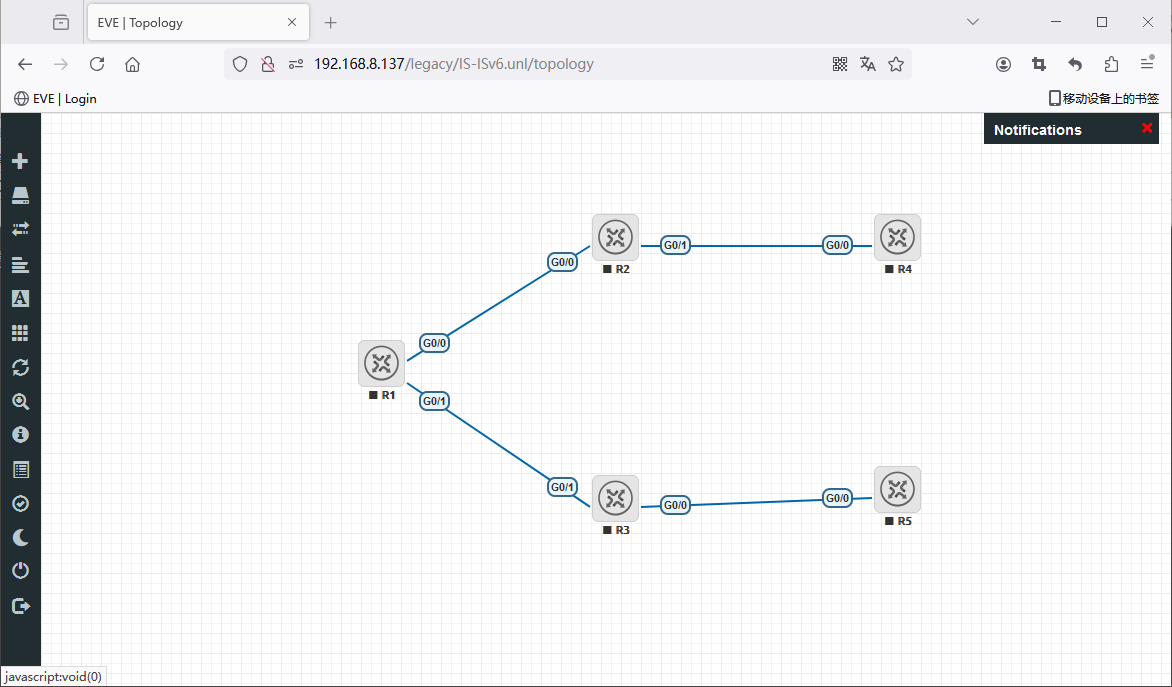Viewport: 1172px width, 687px height.
Task: Click the Logout icon in sidebar
Action: pyautogui.click(x=20, y=606)
